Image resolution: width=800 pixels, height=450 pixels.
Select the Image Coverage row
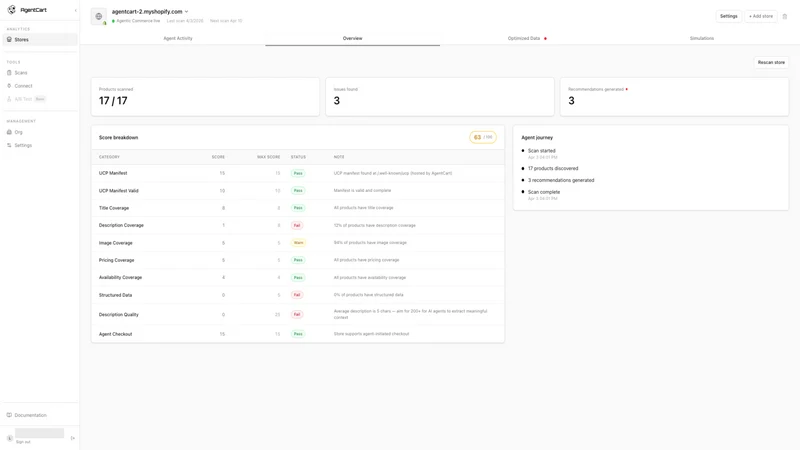(x=298, y=243)
